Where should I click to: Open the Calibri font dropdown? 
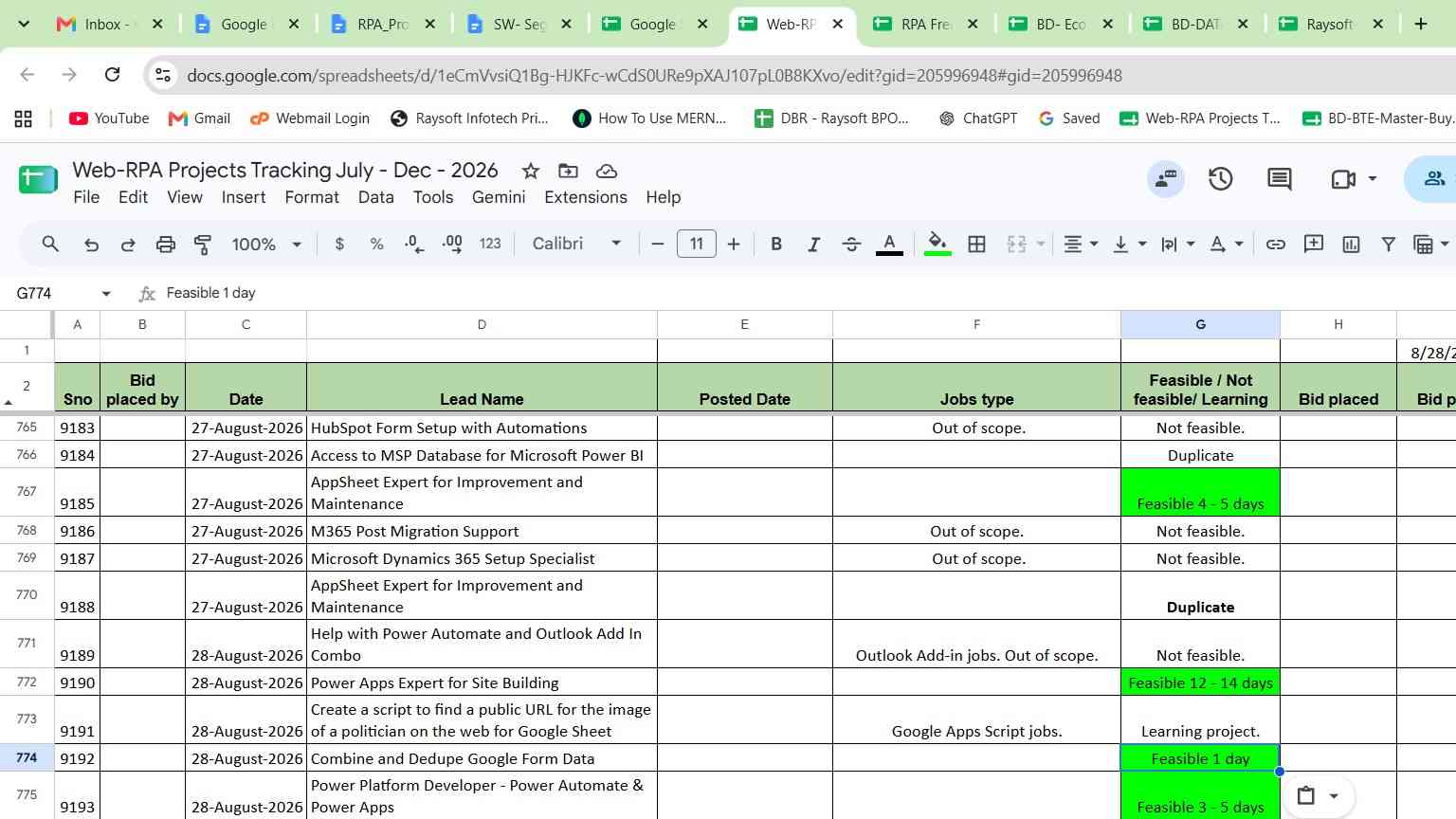pyautogui.click(x=576, y=244)
